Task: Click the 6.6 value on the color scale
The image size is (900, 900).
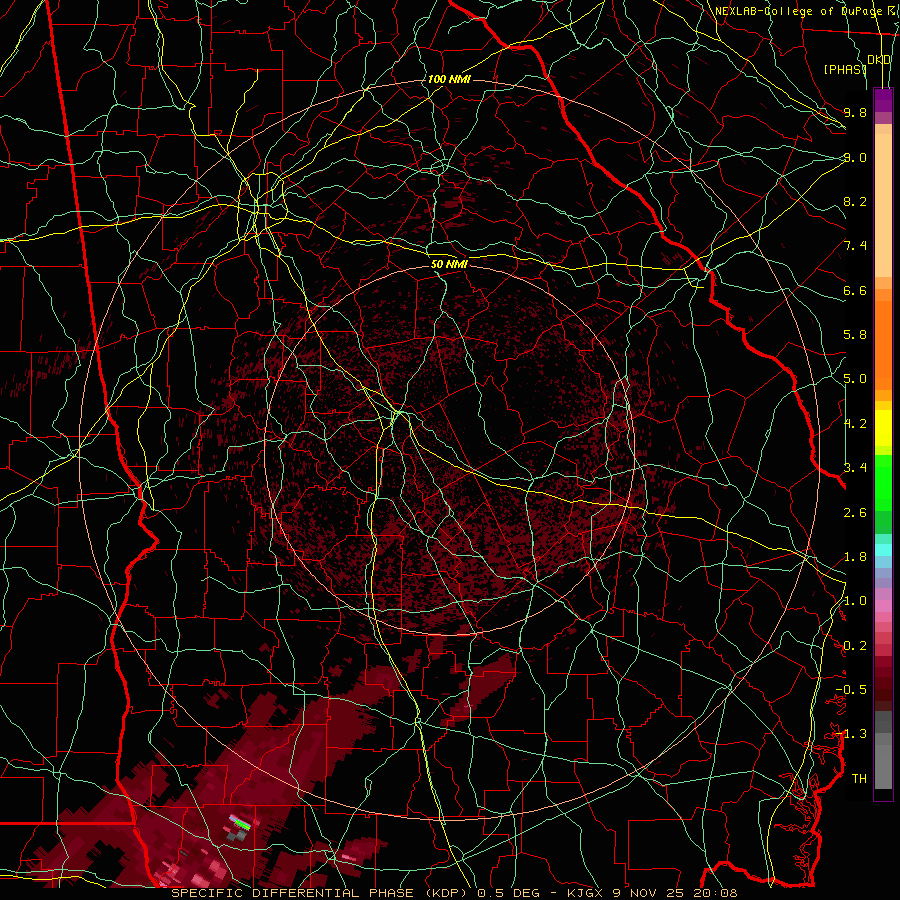Action: coord(855,290)
